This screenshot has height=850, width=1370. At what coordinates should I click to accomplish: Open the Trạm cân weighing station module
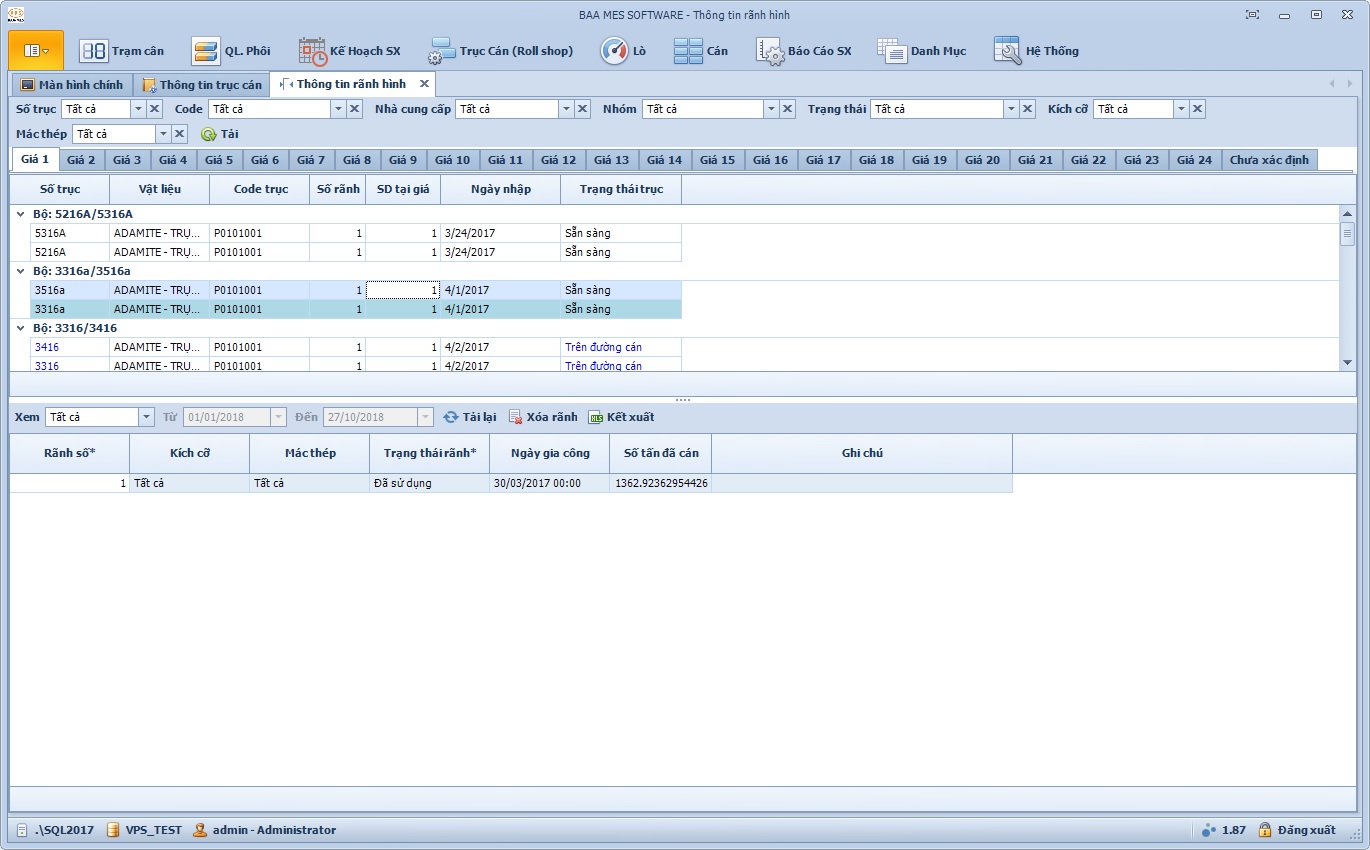coord(121,51)
